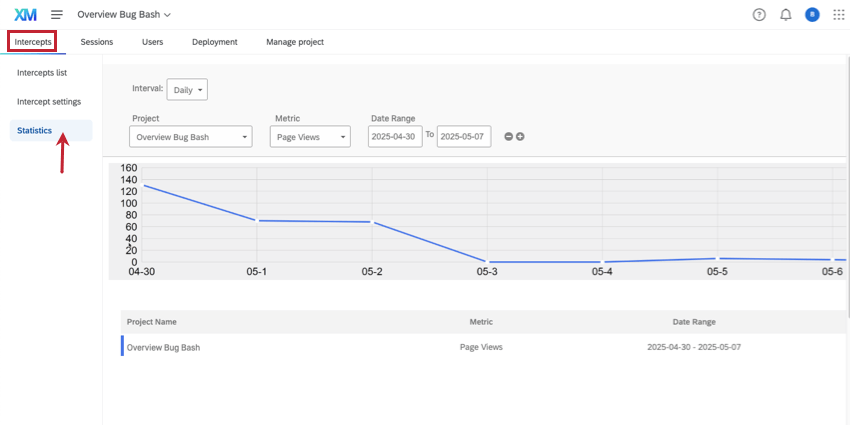
Task: Open the Interval Daily dropdown
Action: pyautogui.click(x=187, y=90)
